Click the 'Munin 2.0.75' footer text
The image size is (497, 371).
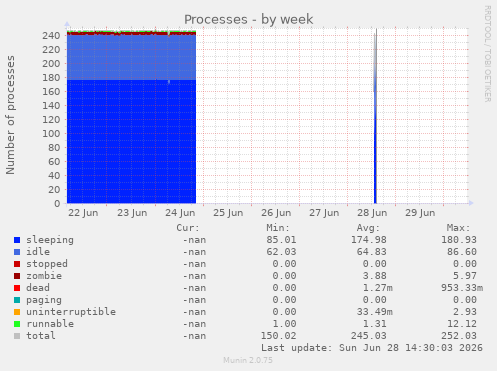(x=248, y=360)
